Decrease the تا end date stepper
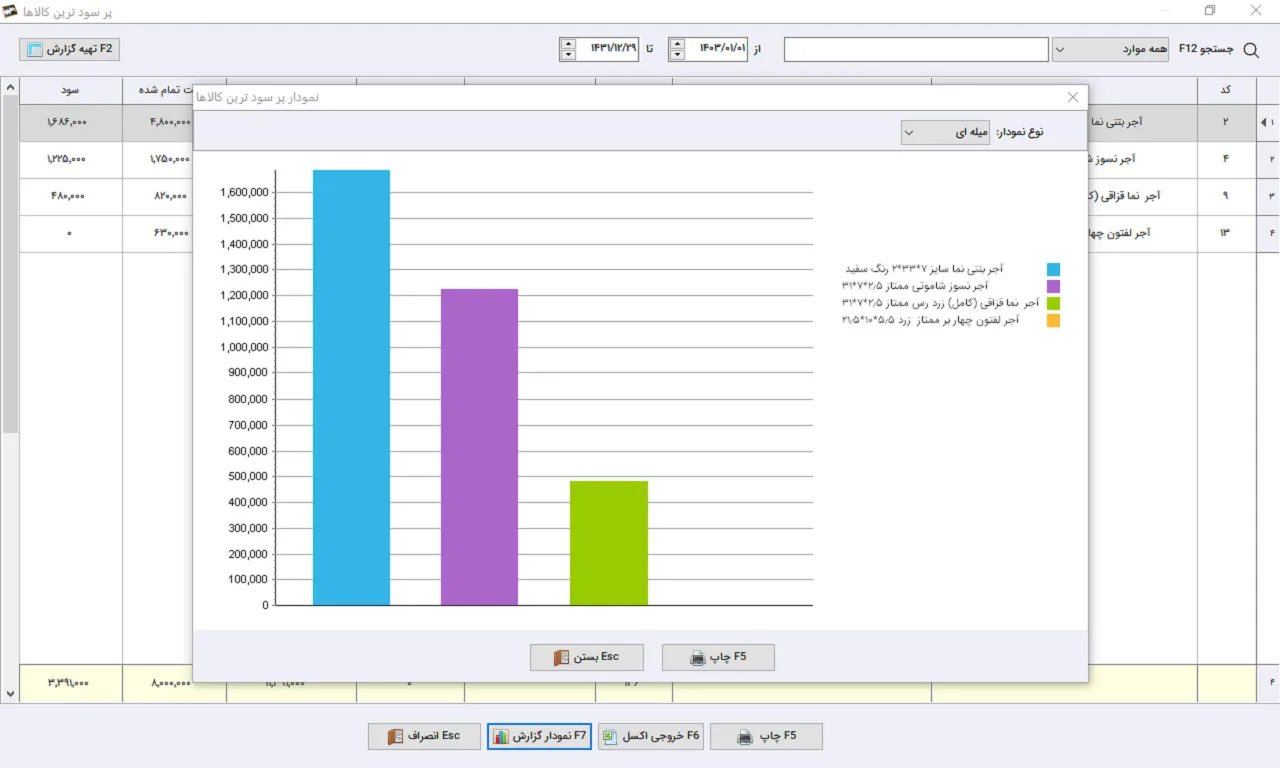 (568, 55)
